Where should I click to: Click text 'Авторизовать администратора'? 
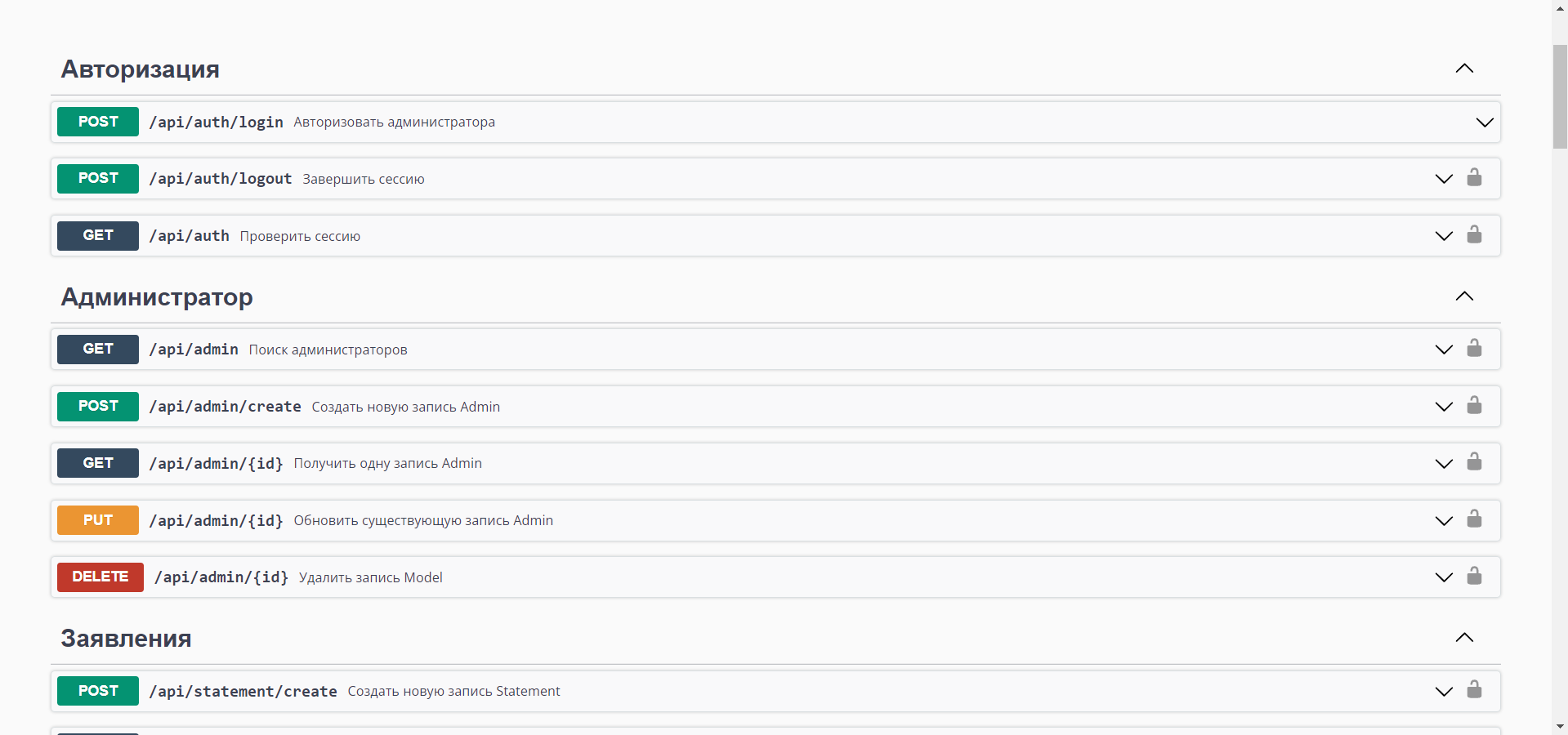(x=395, y=122)
